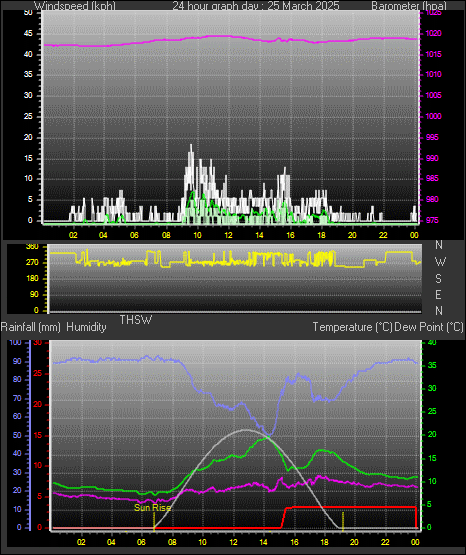Click the THSW label

(x=136, y=320)
